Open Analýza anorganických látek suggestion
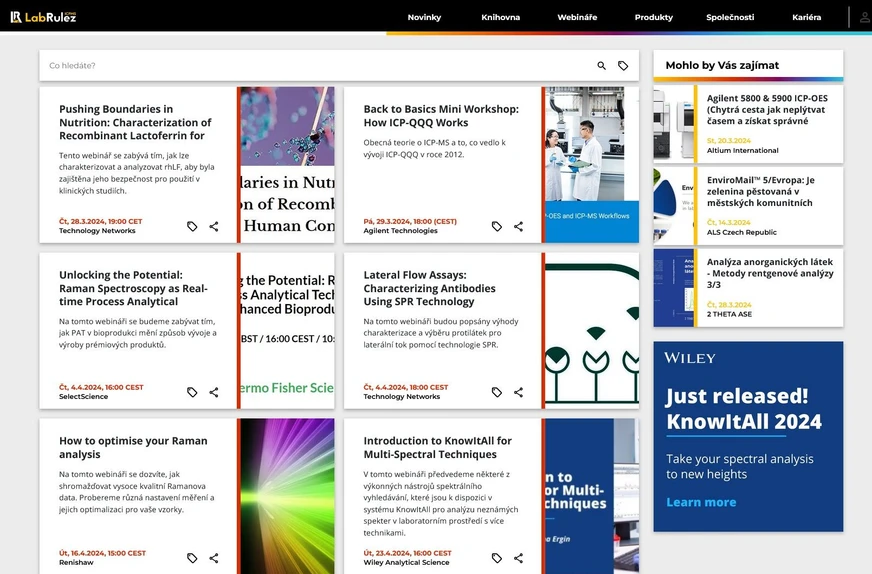This screenshot has height=574, width=872. coord(770,273)
